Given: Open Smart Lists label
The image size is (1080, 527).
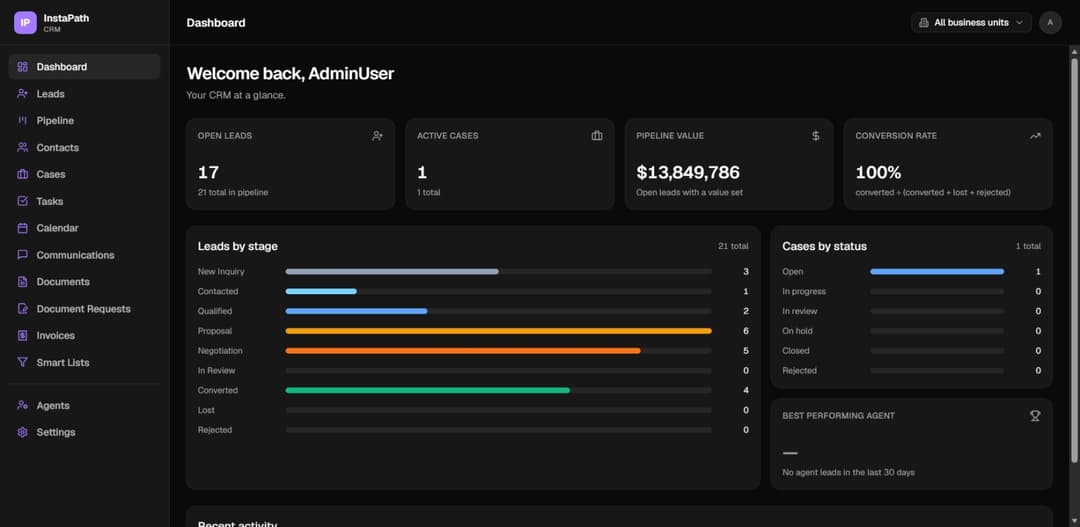Looking at the screenshot, I should pos(63,362).
